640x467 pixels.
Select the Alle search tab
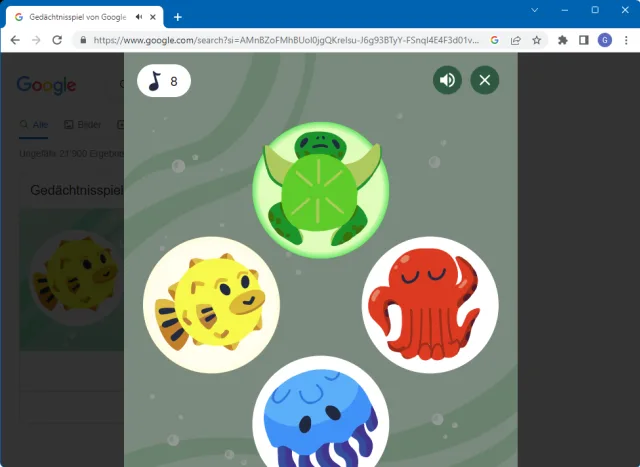tap(34, 125)
